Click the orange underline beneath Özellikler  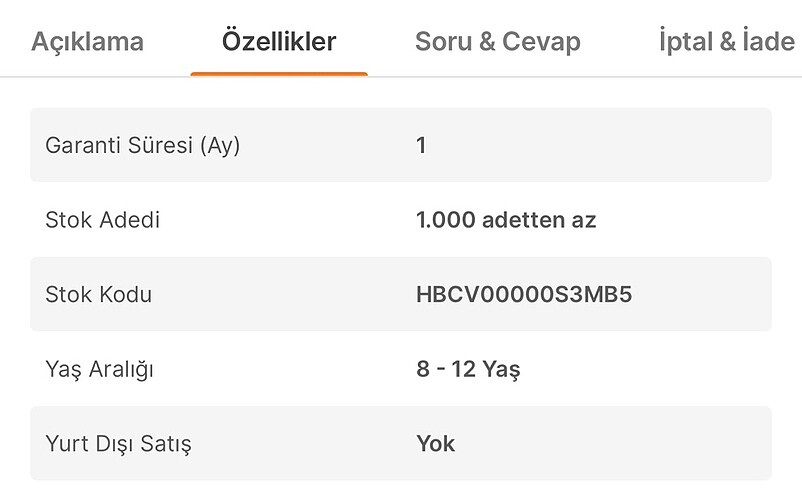[x=279, y=73]
